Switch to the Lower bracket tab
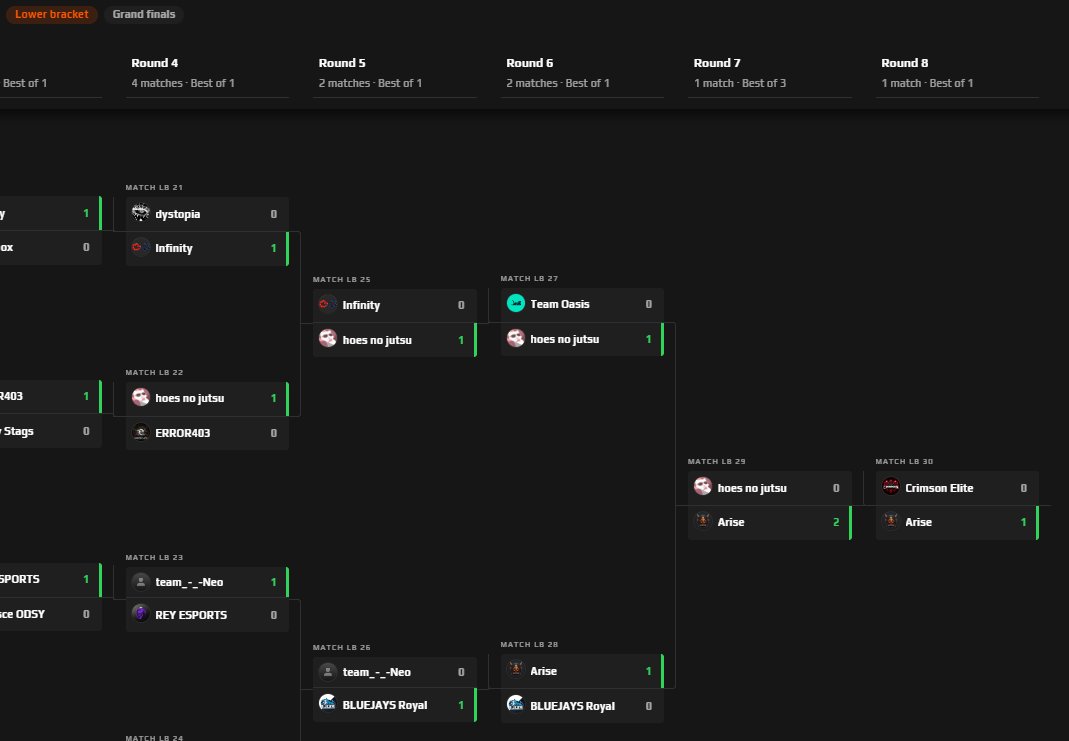The image size is (1069, 741). [x=52, y=14]
